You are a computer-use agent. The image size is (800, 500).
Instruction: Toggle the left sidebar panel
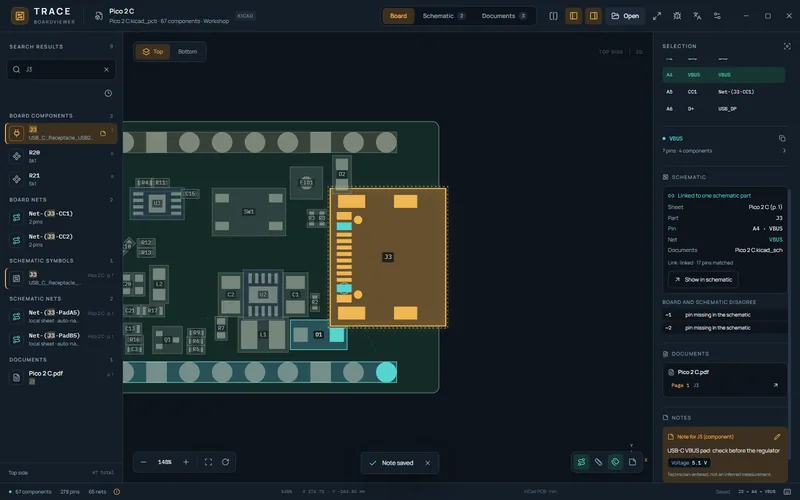(573, 16)
